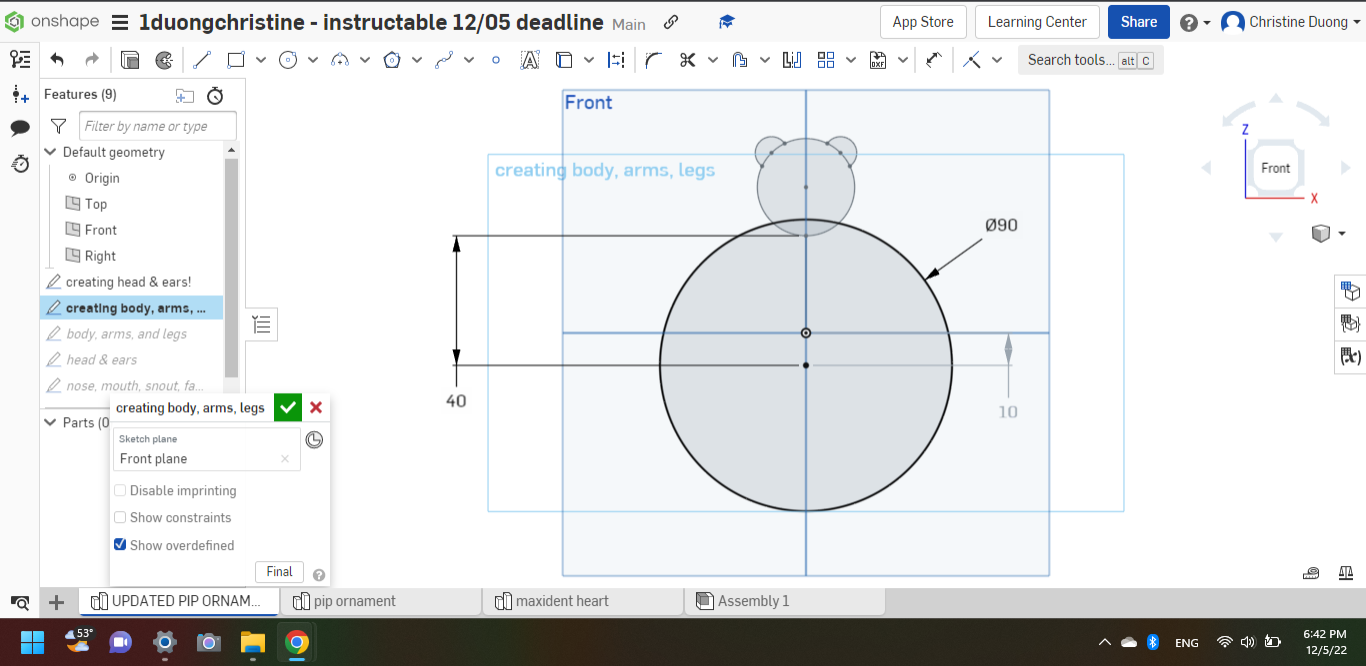
Task: Cancel sketch with the red X
Action: [316, 407]
